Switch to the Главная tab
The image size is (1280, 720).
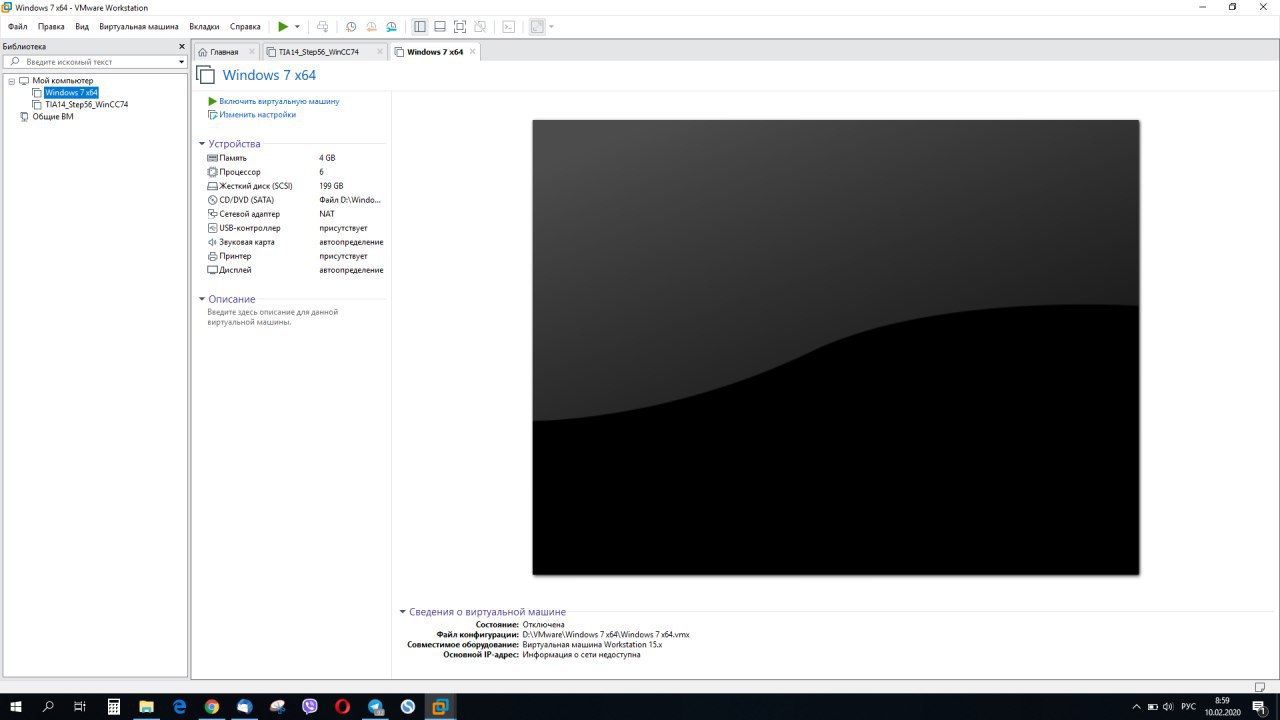pyautogui.click(x=225, y=51)
